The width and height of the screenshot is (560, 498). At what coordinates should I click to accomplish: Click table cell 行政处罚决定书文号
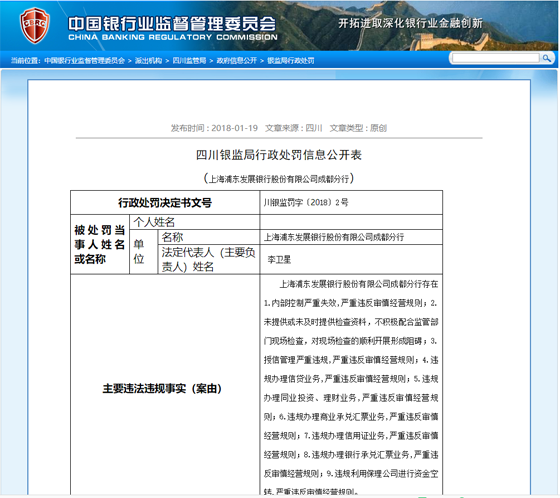click(x=165, y=203)
